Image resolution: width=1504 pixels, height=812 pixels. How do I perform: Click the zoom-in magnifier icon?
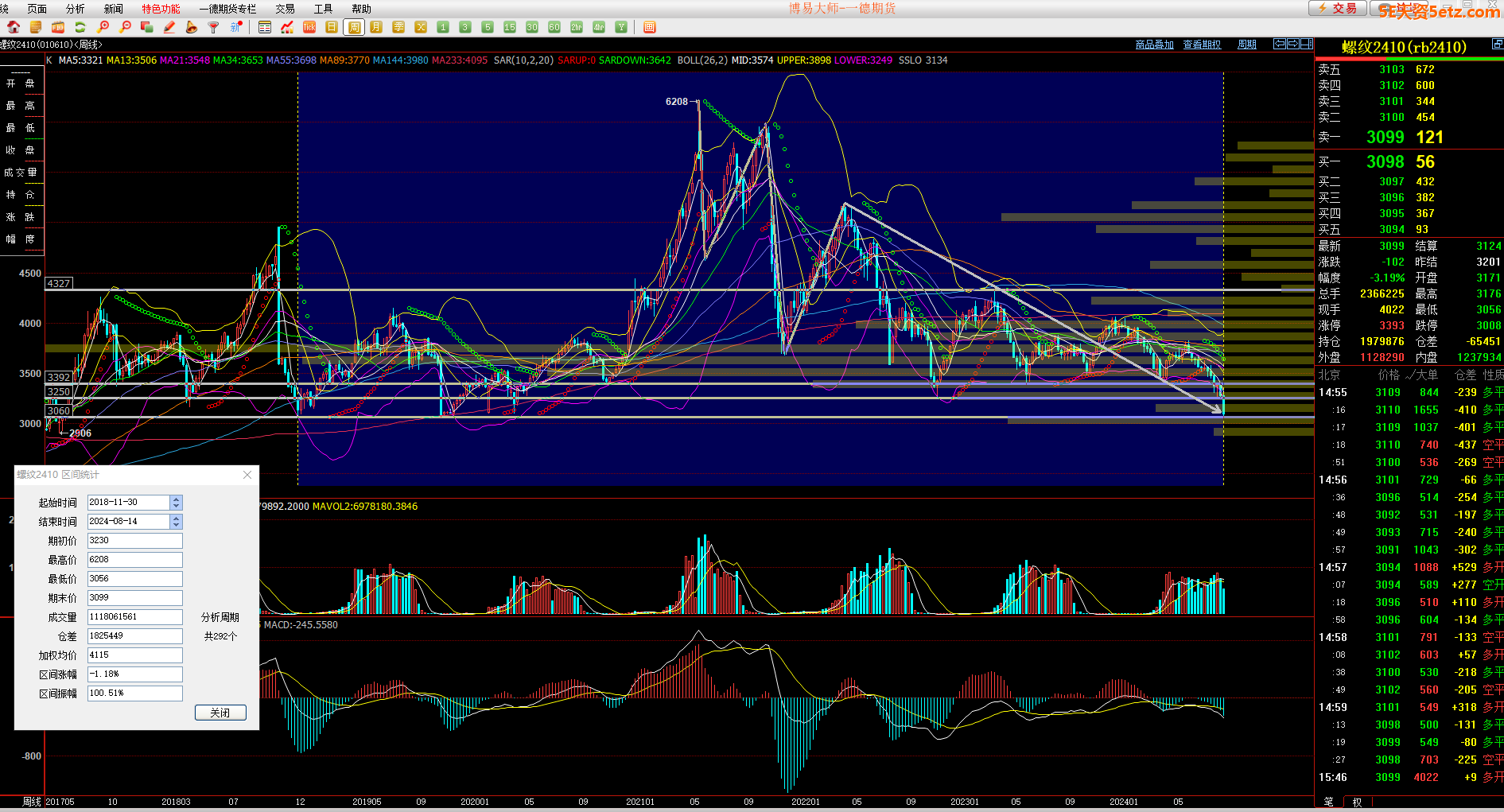click(103, 27)
